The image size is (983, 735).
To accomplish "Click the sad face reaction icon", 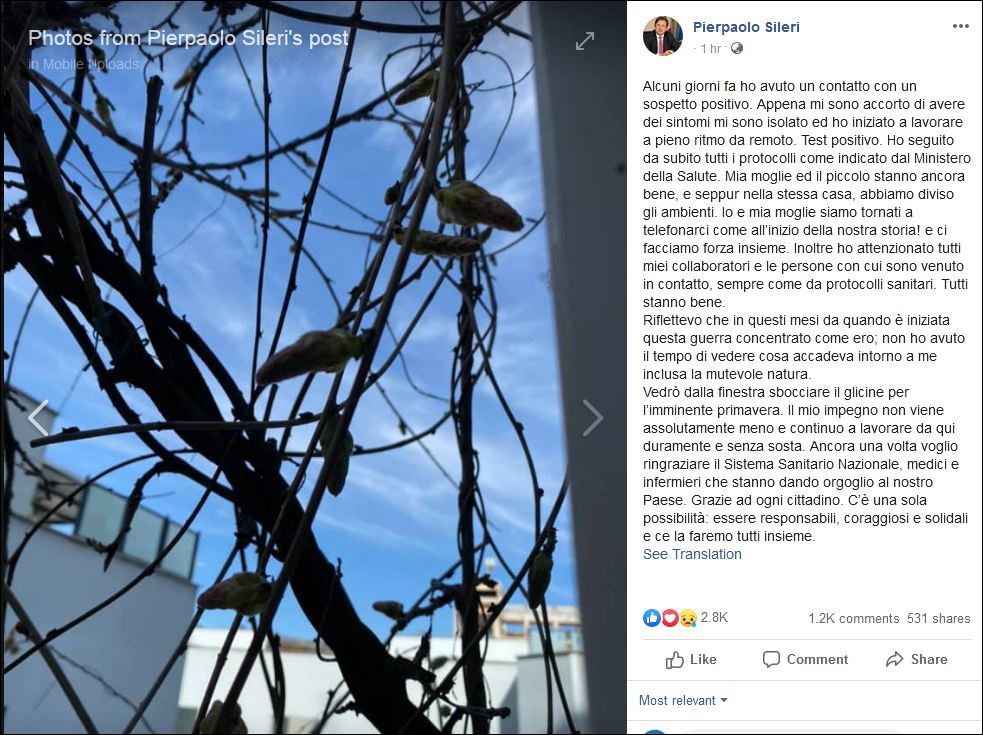I will (x=688, y=618).
